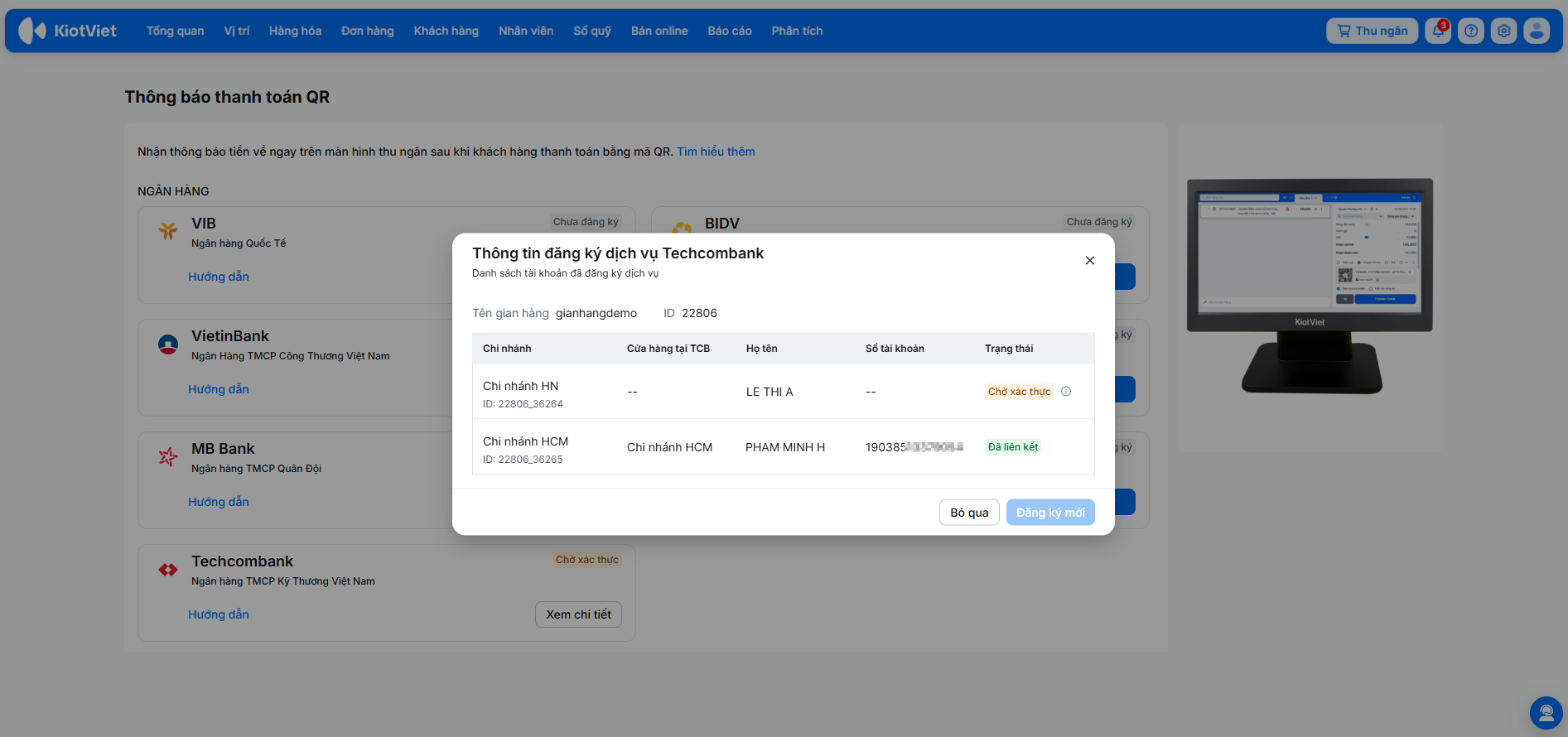Click the Techcombank logo icon
1568x737 pixels.
[168, 570]
